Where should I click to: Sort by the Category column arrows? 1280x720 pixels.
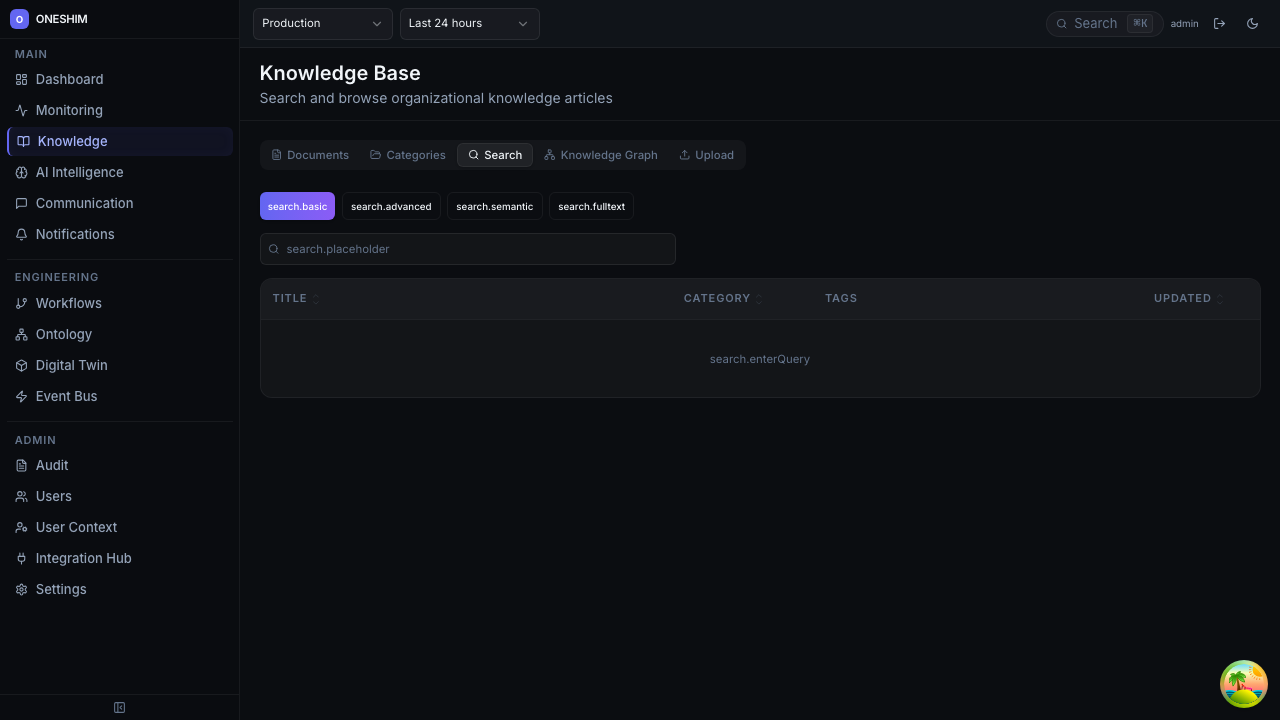(x=758, y=298)
